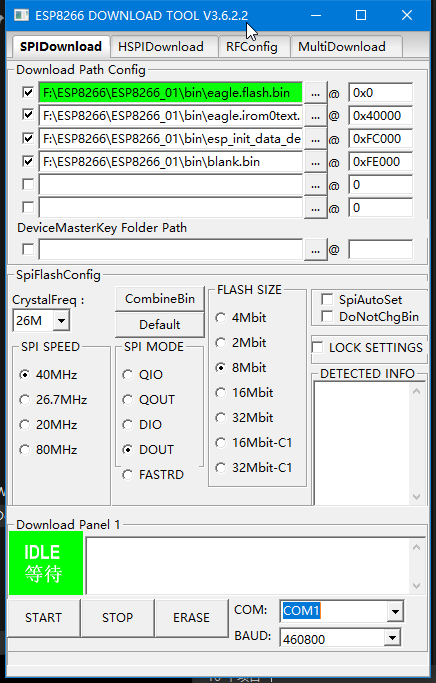Viewport: 436px width, 683px height.
Task: Uncheck the eagle.flash.bin file checkbox
Action: [28, 92]
